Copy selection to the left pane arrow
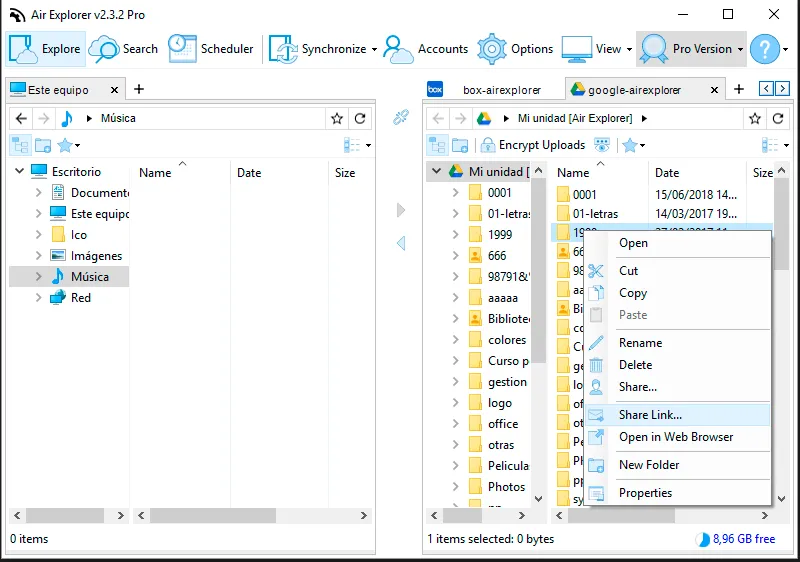This screenshot has width=800, height=562. (x=401, y=243)
